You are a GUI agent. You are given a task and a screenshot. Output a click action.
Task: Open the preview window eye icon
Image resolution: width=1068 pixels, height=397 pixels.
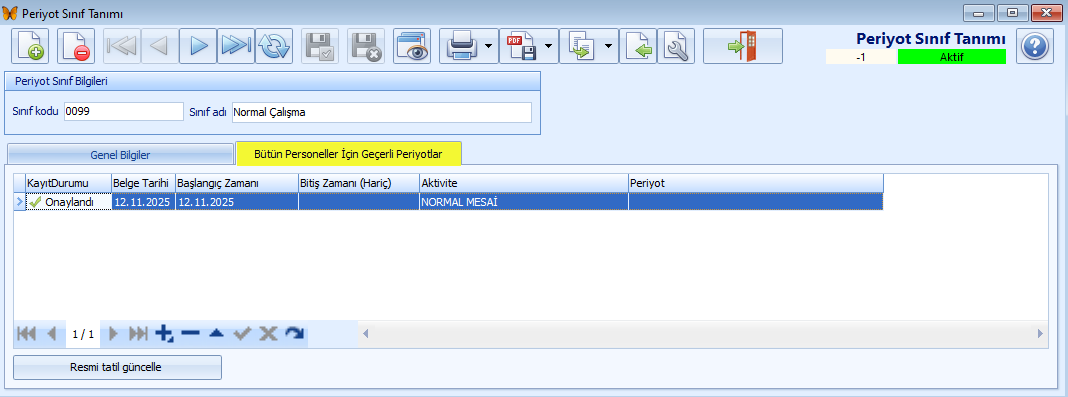(412, 46)
